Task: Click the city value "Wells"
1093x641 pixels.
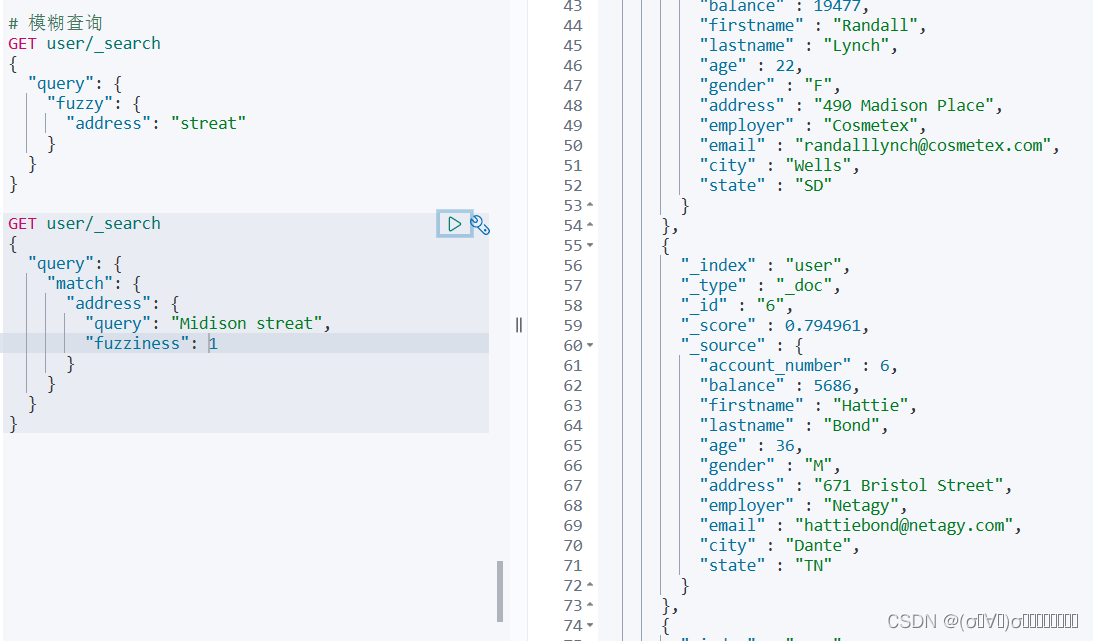Action: point(818,165)
